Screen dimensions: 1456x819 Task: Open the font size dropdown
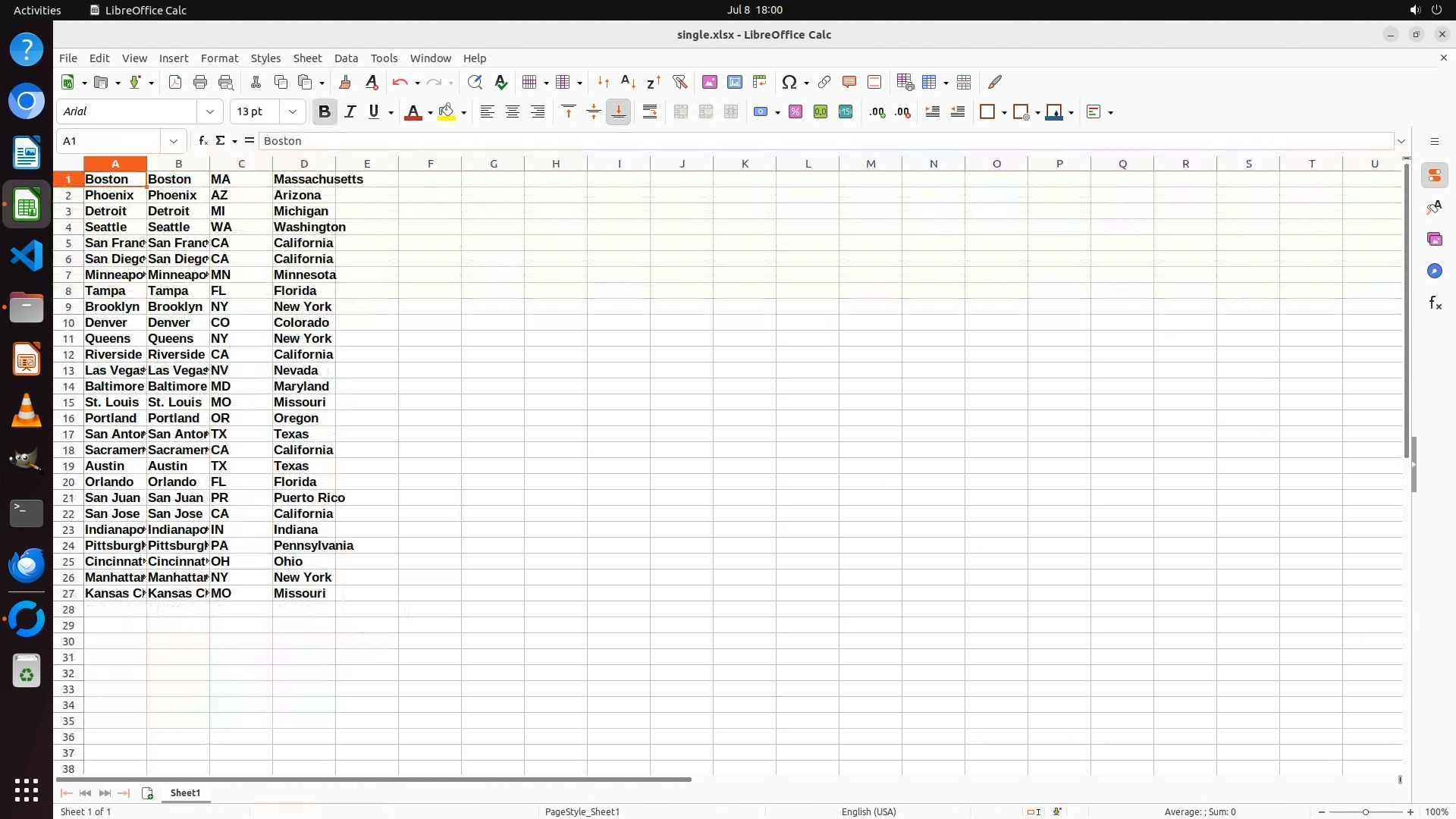[293, 112]
